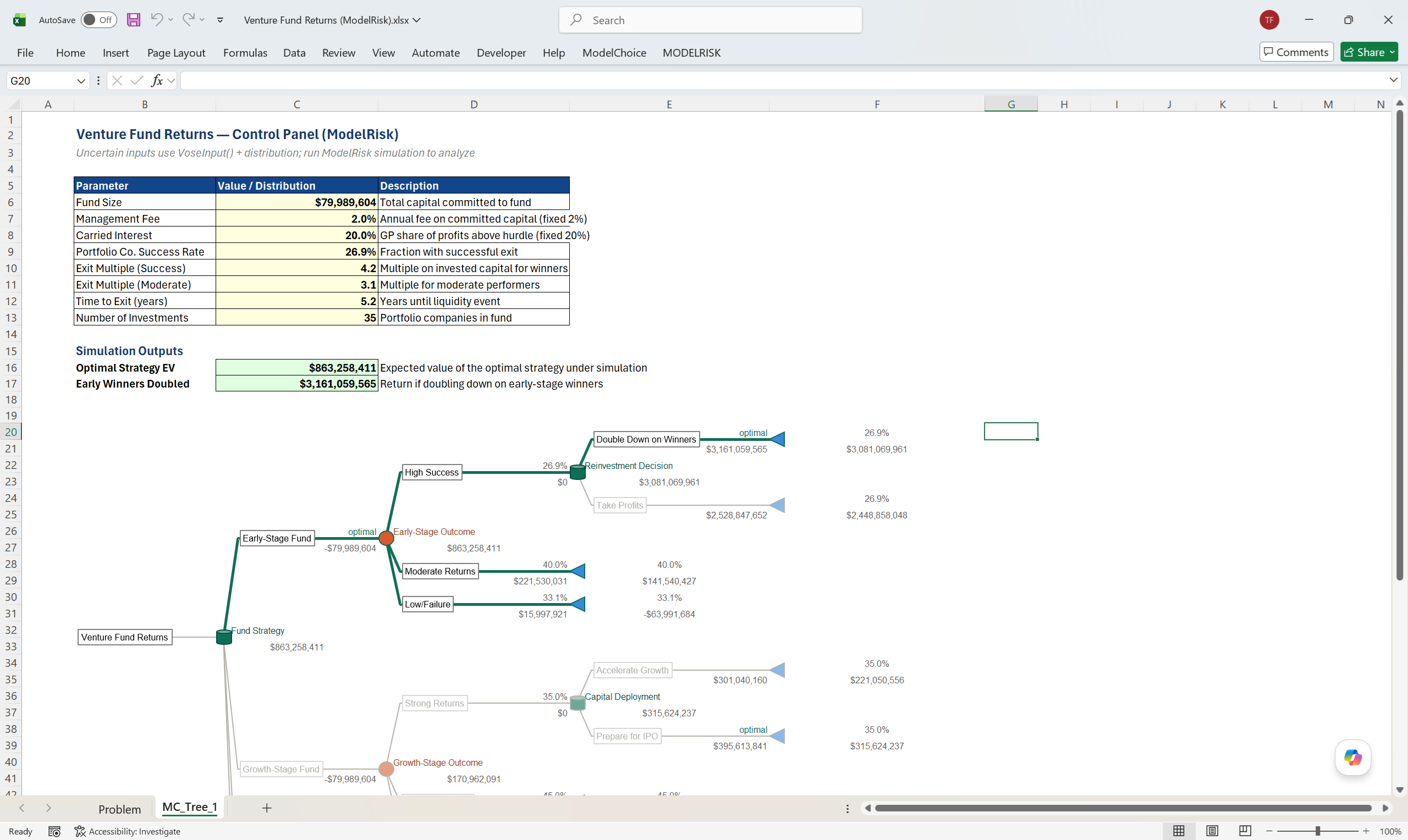Open the Review tab
The image size is (1408, 840).
(339, 53)
